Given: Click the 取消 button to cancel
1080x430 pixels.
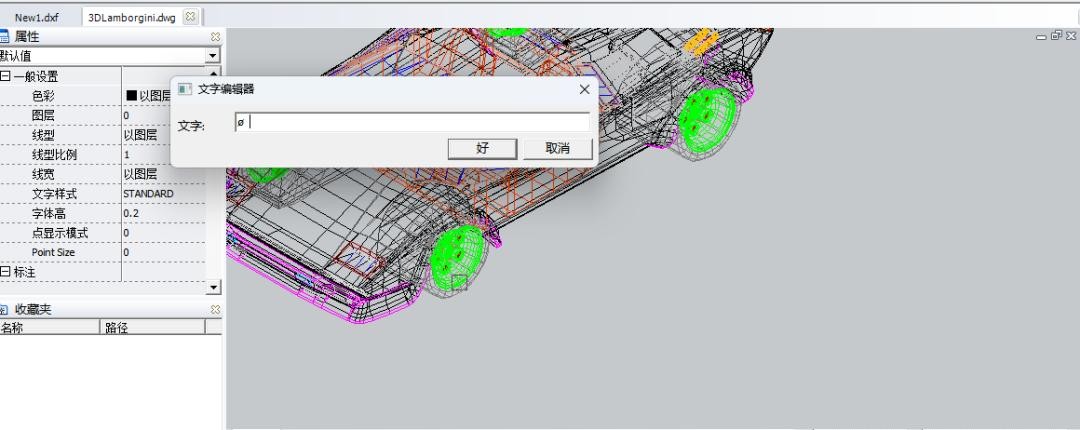Looking at the screenshot, I should (x=557, y=148).
